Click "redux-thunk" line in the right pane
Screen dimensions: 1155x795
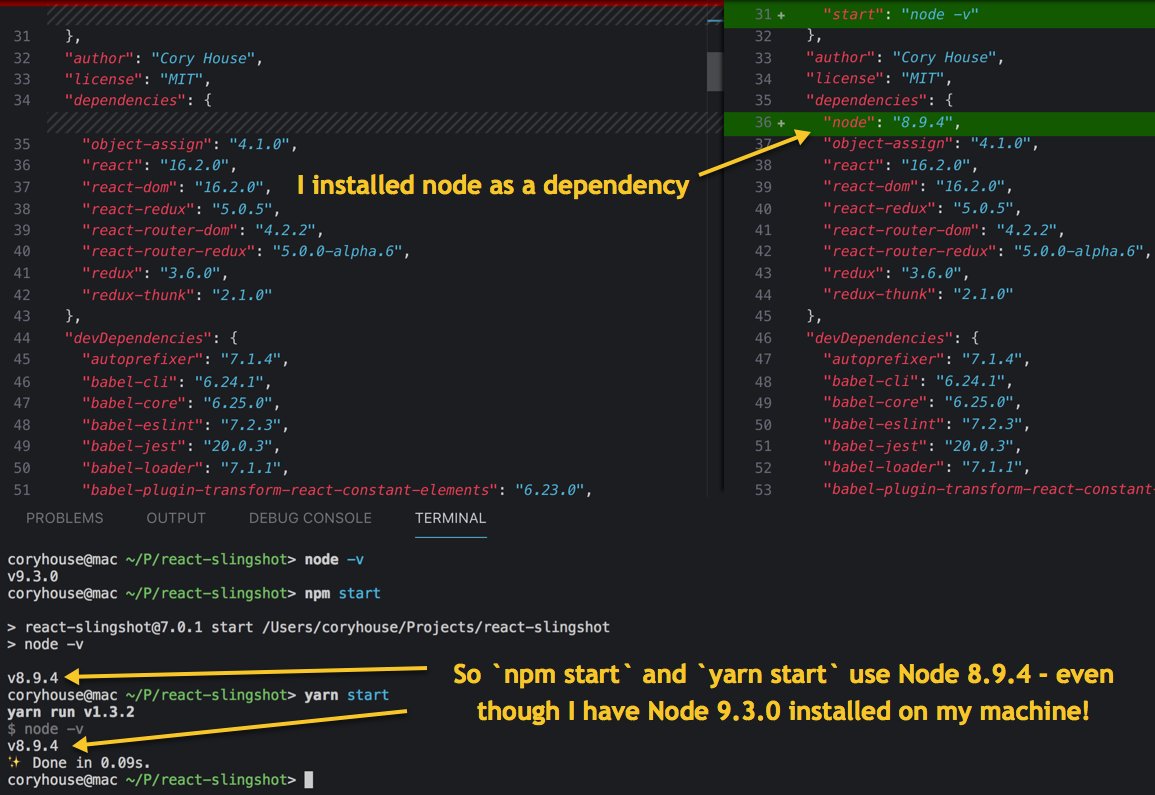(918, 295)
